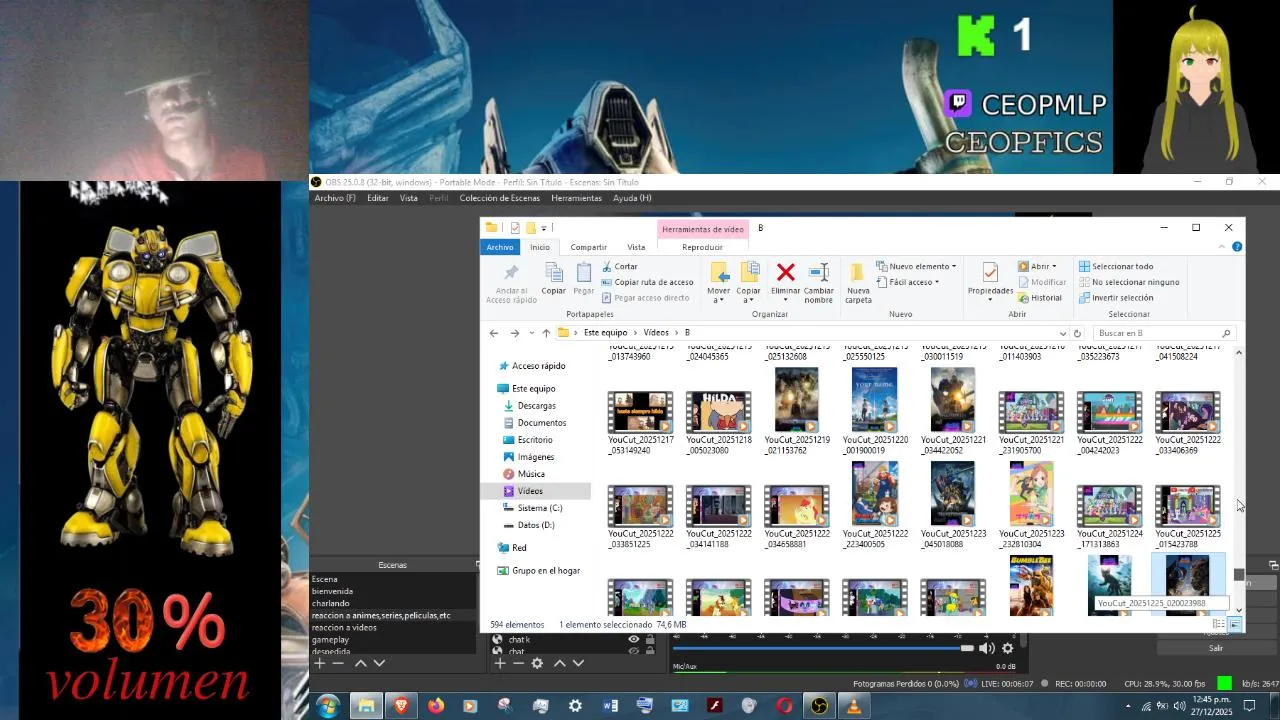Viewport: 1280px width, 720px height.
Task: Remove scene with minus in Escenas panel
Action: [x=338, y=663]
